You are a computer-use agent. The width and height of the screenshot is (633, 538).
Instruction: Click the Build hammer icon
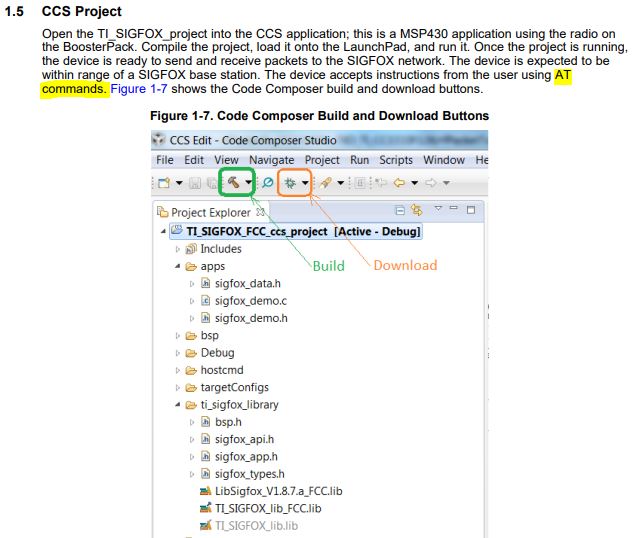233,182
